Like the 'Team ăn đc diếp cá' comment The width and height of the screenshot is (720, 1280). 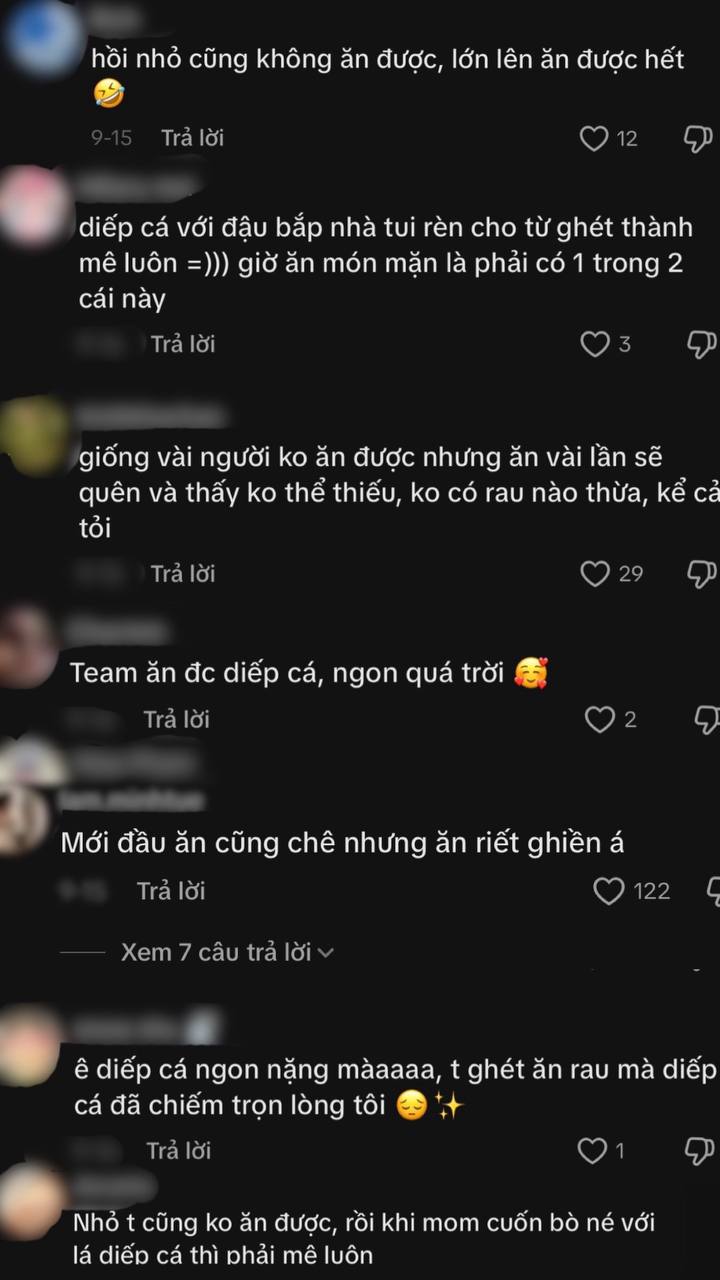(x=599, y=719)
